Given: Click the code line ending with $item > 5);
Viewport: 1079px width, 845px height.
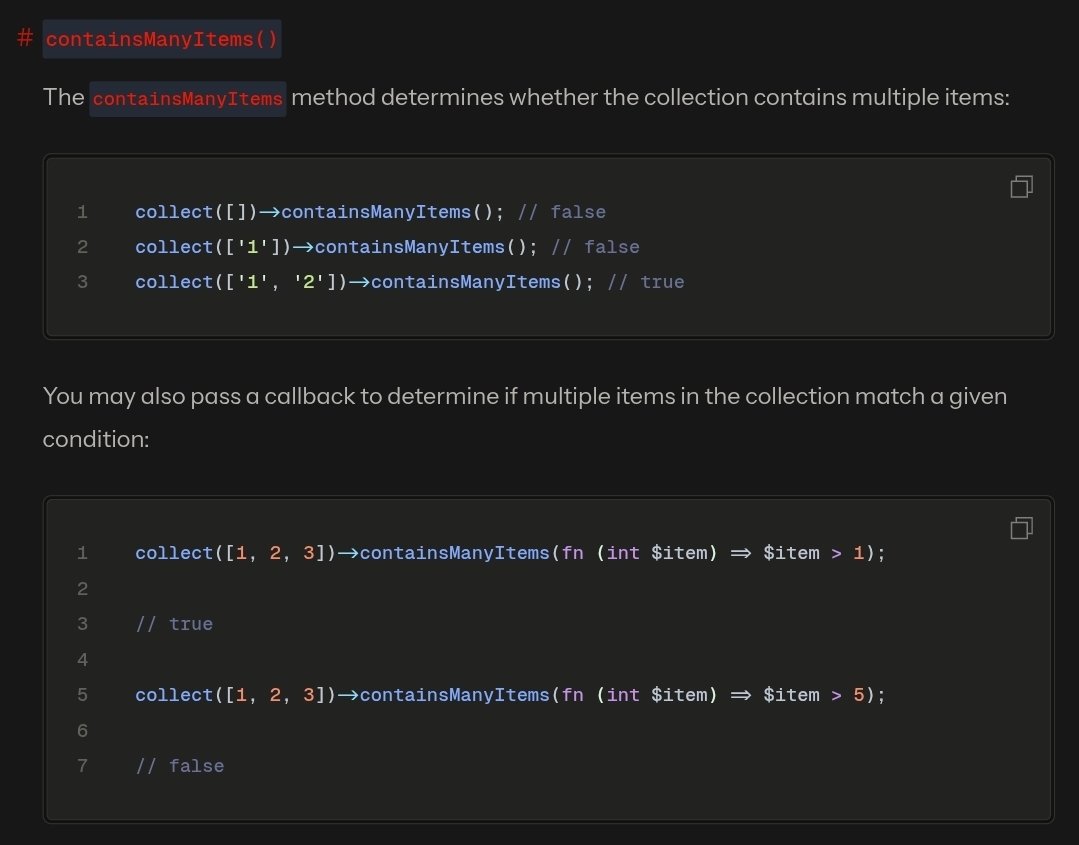Looking at the screenshot, I should pyautogui.click(x=510, y=695).
